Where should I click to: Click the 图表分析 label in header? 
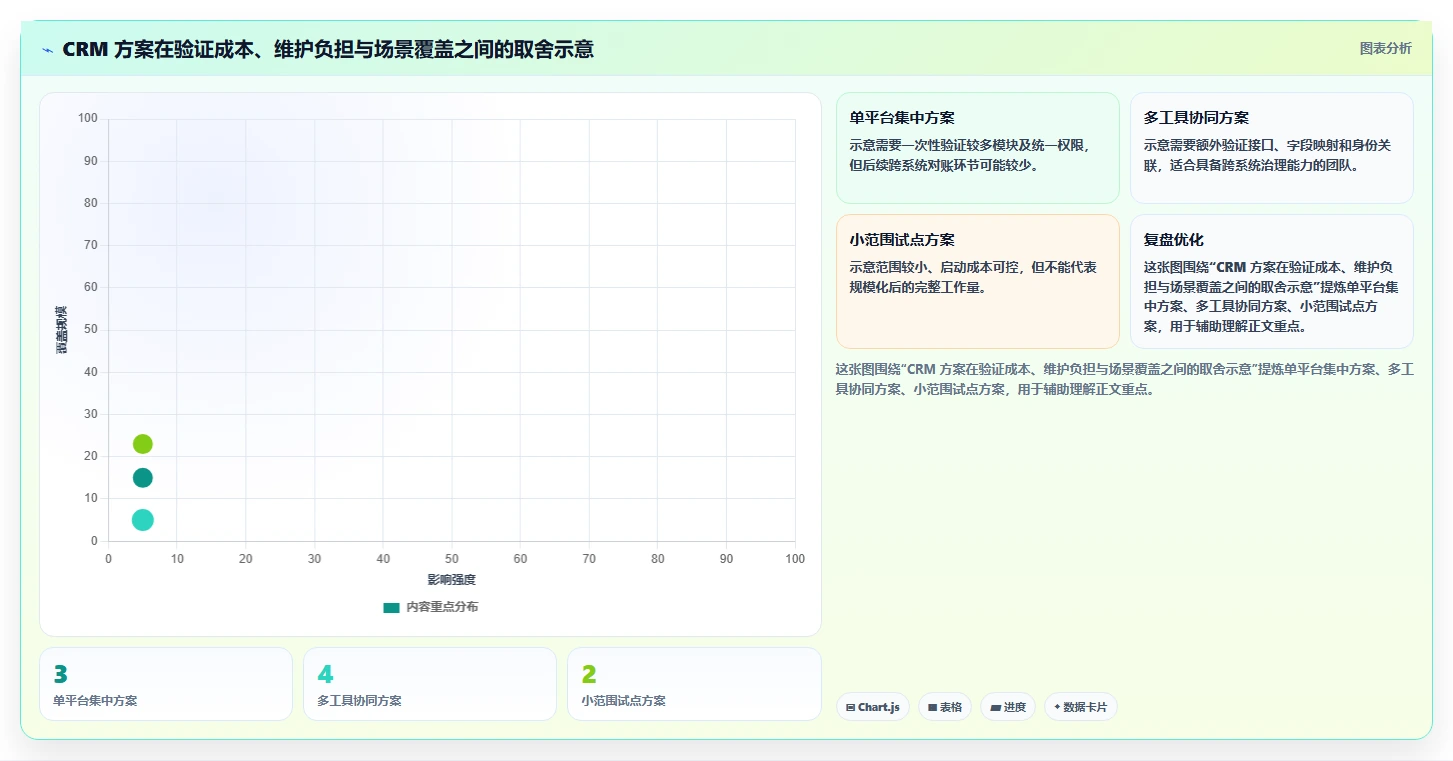tap(1385, 48)
